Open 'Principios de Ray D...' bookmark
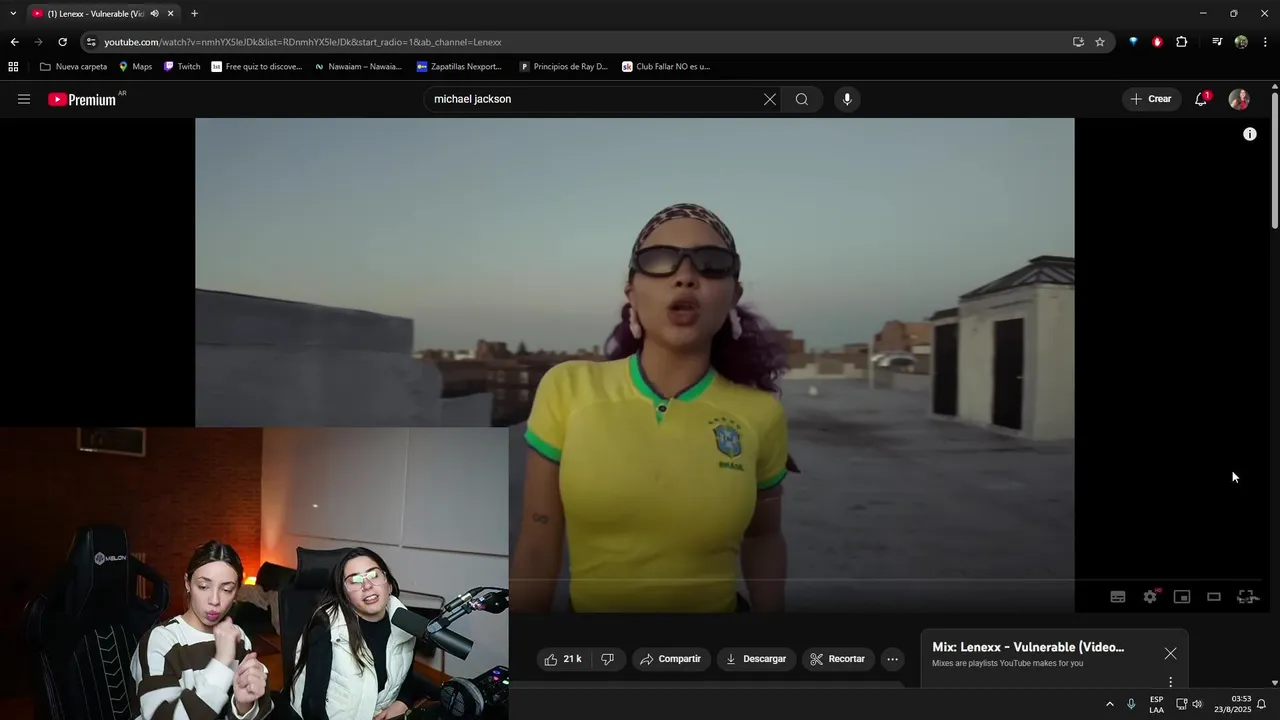 click(563, 67)
